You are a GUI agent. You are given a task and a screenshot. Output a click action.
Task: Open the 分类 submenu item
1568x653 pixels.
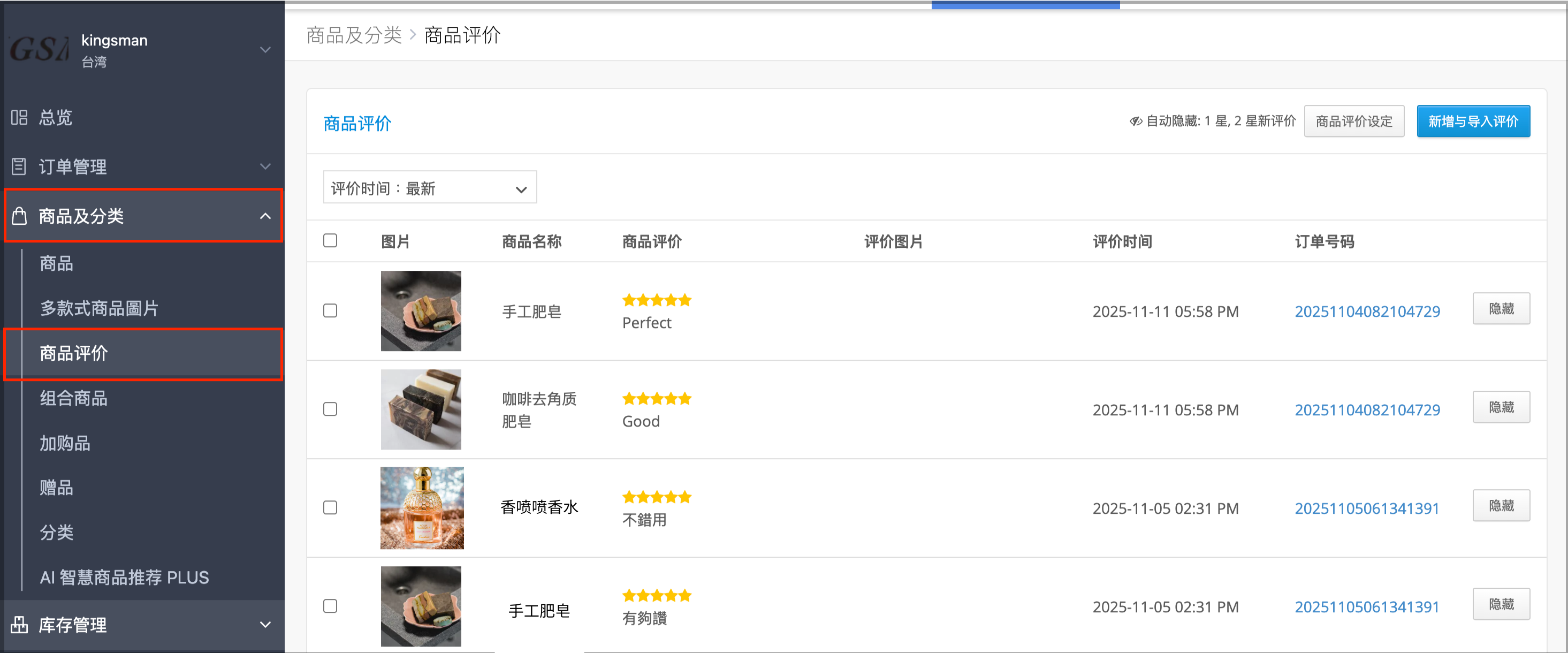tap(57, 533)
